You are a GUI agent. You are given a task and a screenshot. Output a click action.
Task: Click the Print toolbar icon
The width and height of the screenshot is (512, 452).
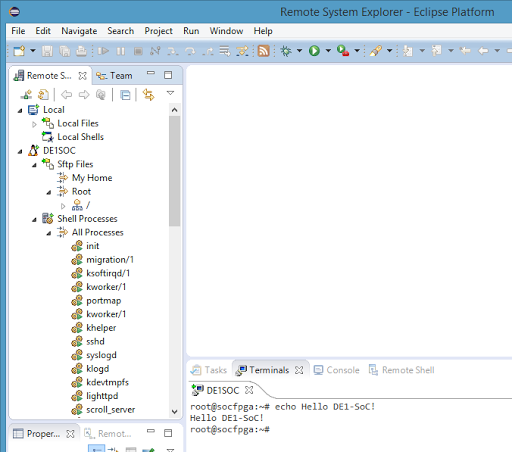pos(82,51)
